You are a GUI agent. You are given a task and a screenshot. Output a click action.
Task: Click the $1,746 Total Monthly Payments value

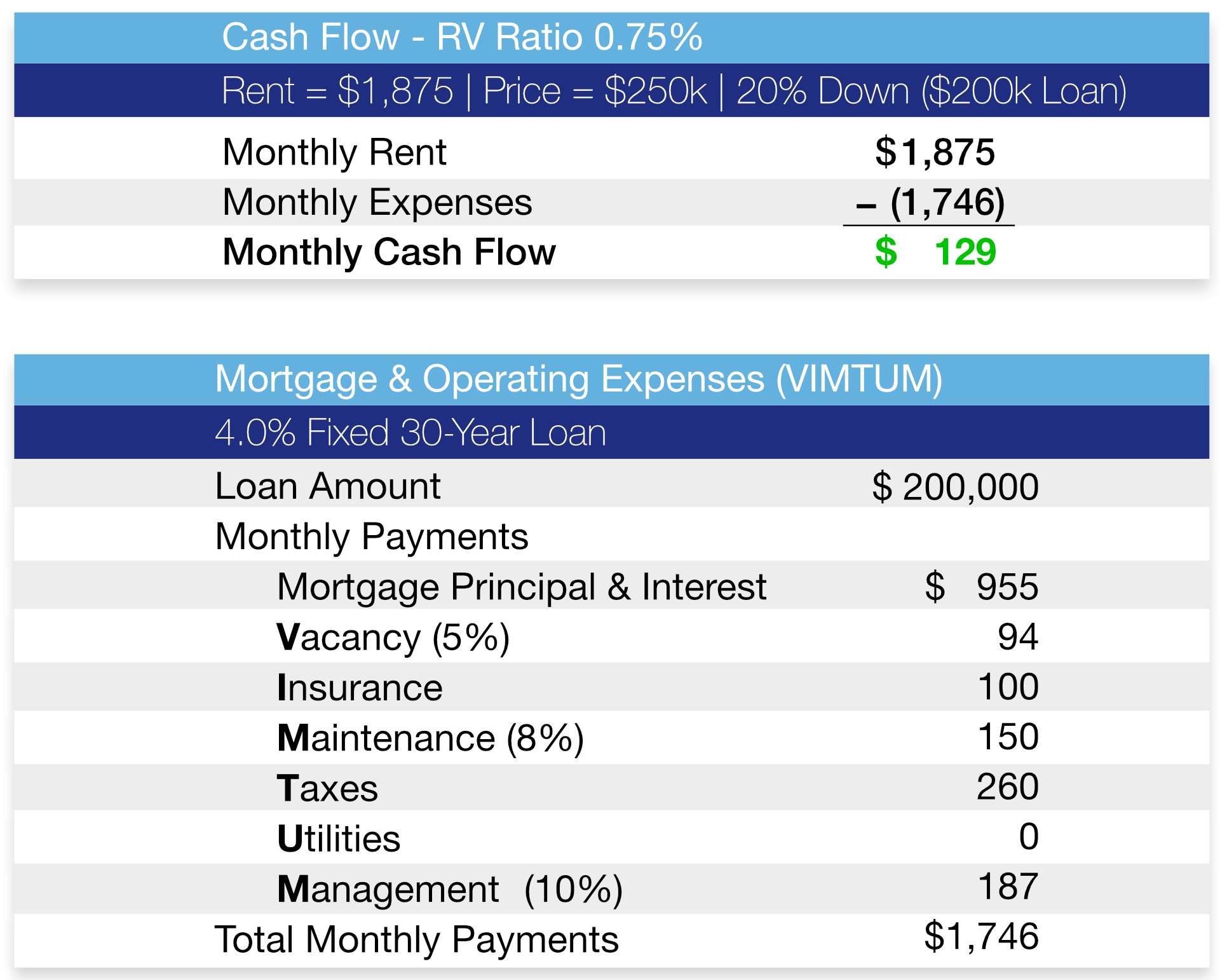(981, 937)
